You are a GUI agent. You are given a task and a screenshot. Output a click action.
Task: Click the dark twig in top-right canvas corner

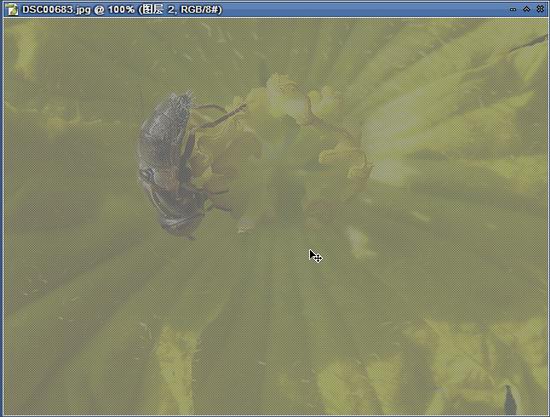pyautogui.click(x=528, y=43)
